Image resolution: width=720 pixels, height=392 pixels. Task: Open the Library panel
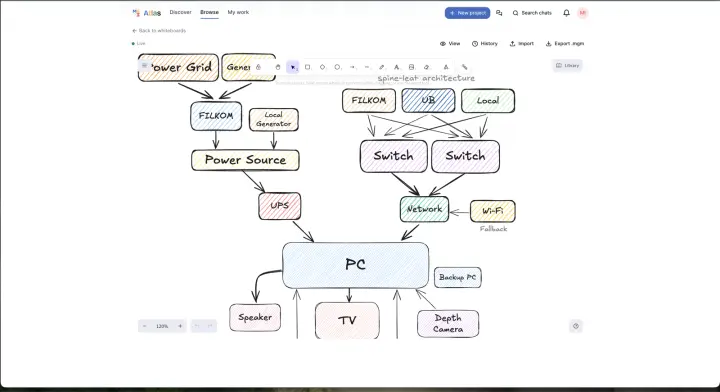pos(568,66)
